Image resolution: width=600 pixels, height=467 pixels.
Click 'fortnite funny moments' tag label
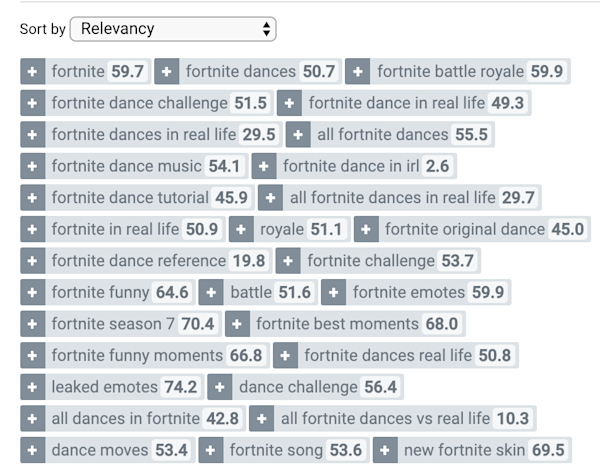137,355
